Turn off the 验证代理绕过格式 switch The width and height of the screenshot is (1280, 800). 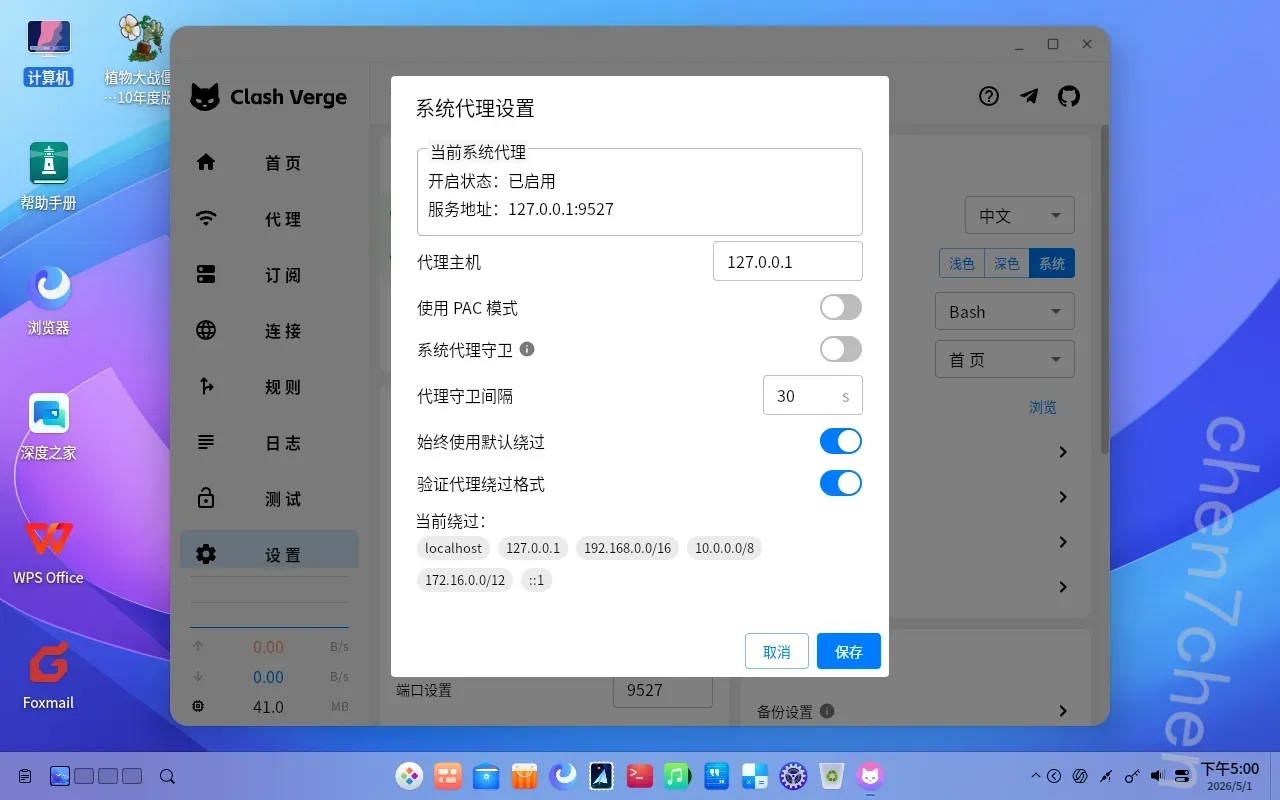point(841,483)
